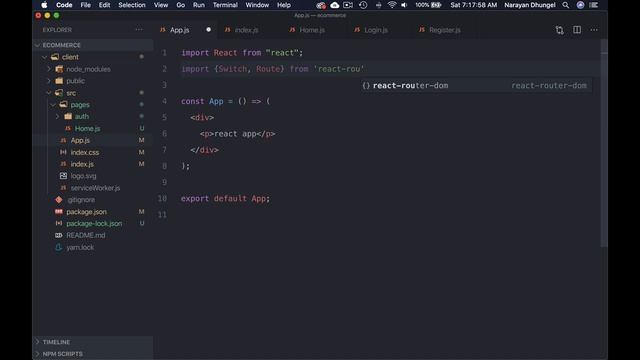The width and height of the screenshot is (640, 360).
Task: Open the Go menu
Action: [180, 5]
